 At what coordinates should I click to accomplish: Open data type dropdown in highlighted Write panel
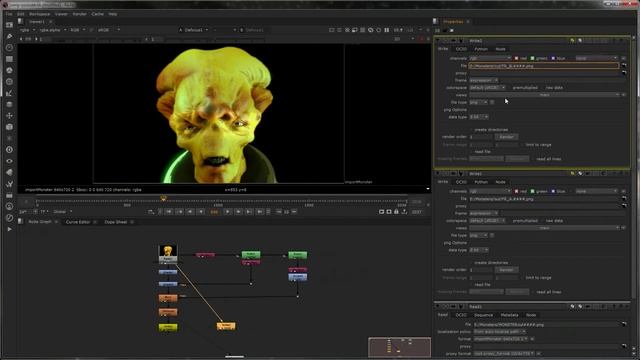tap(479, 117)
